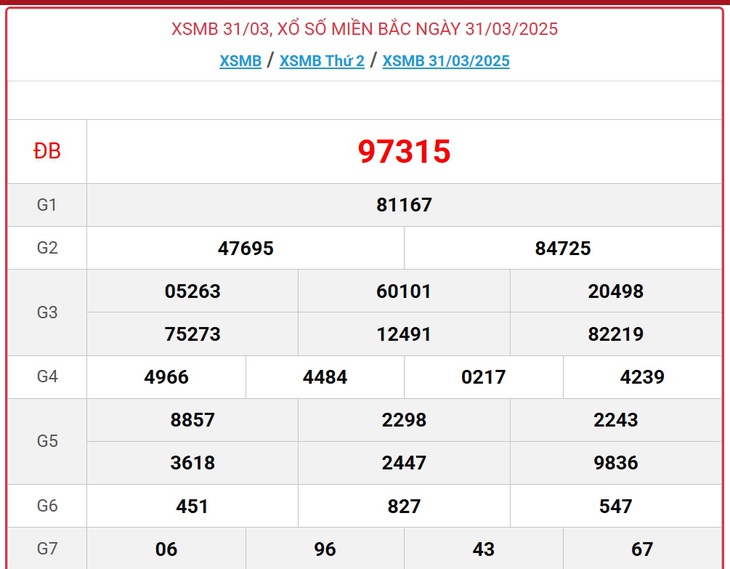The width and height of the screenshot is (730, 569).
Task: Select G3 result 60101
Action: [404, 291]
